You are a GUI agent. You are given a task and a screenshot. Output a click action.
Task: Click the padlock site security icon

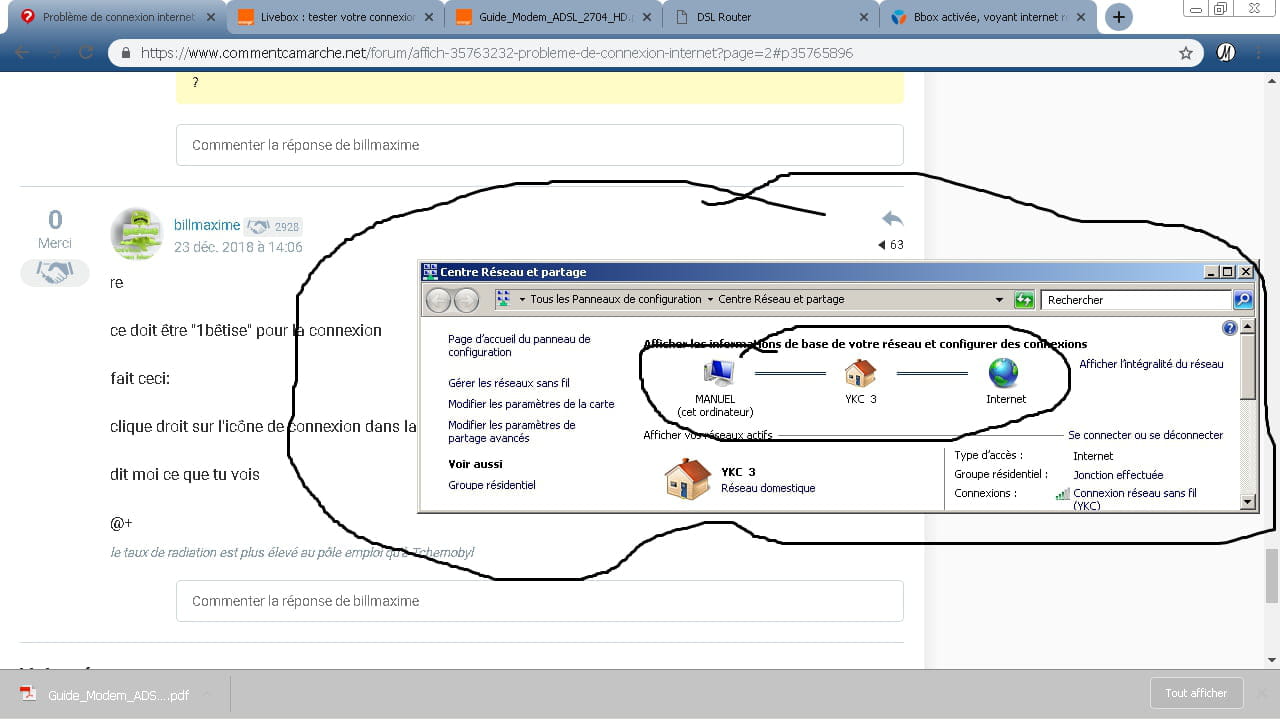tap(126, 53)
